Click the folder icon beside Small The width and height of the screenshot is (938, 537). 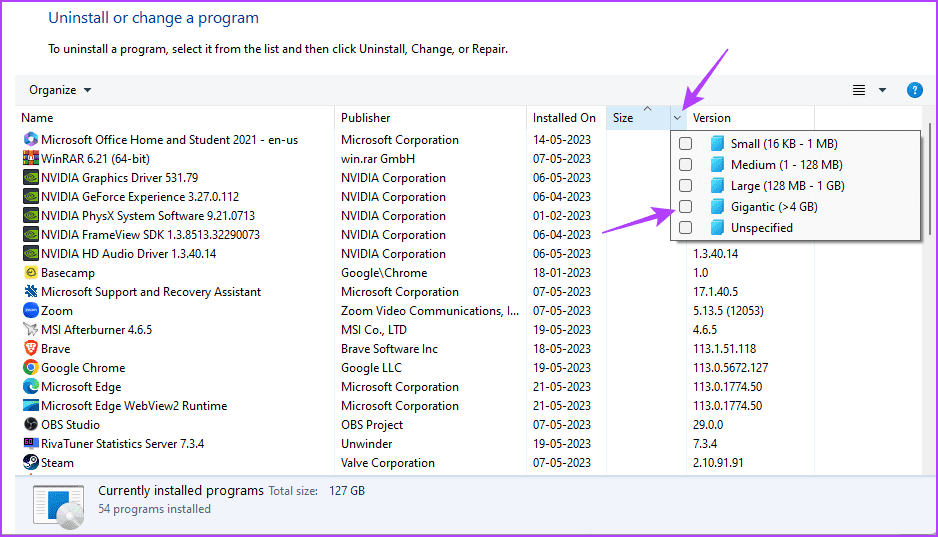[x=717, y=144]
